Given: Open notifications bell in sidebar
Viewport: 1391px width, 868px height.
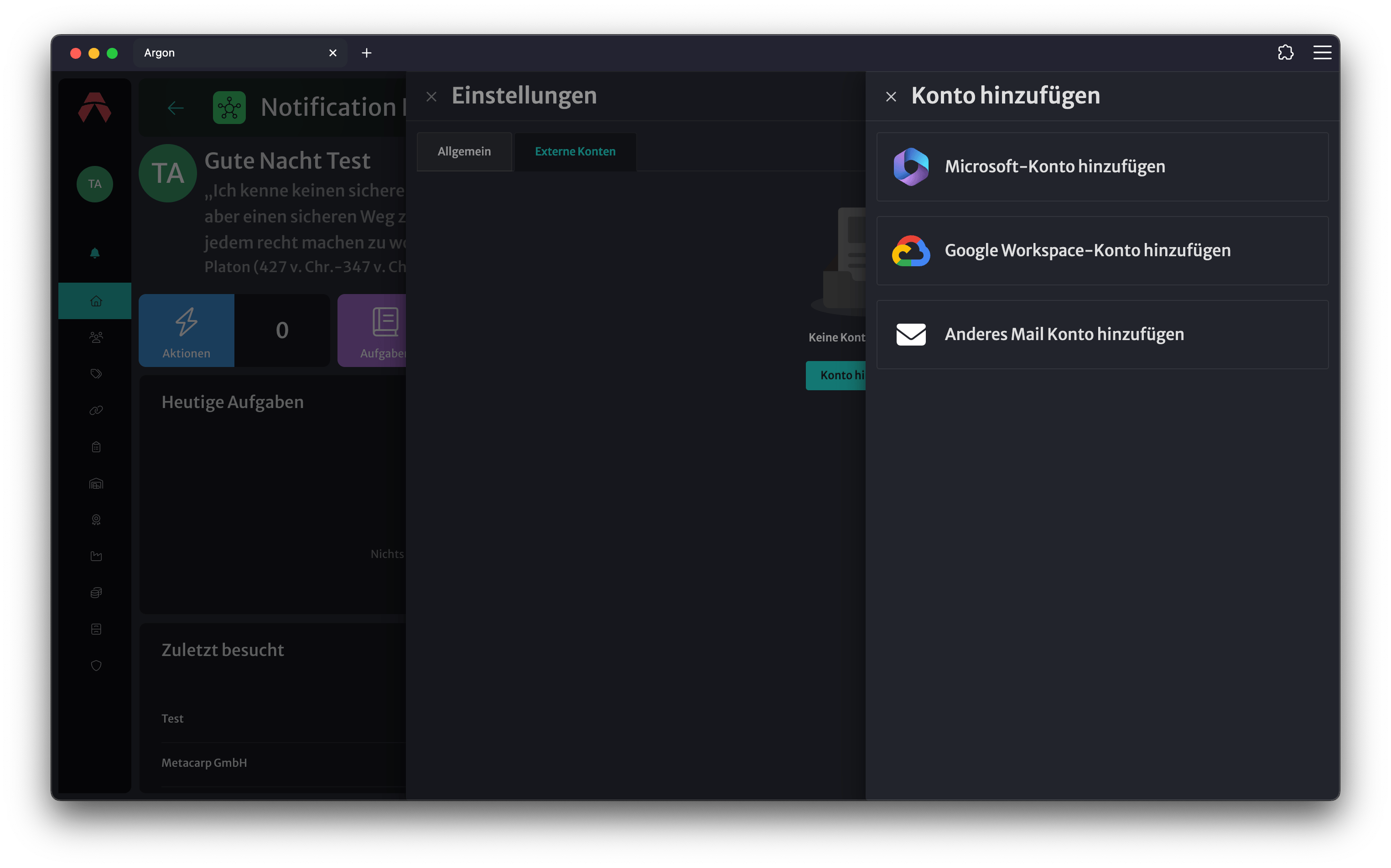Looking at the screenshot, I should pos(95,253).
